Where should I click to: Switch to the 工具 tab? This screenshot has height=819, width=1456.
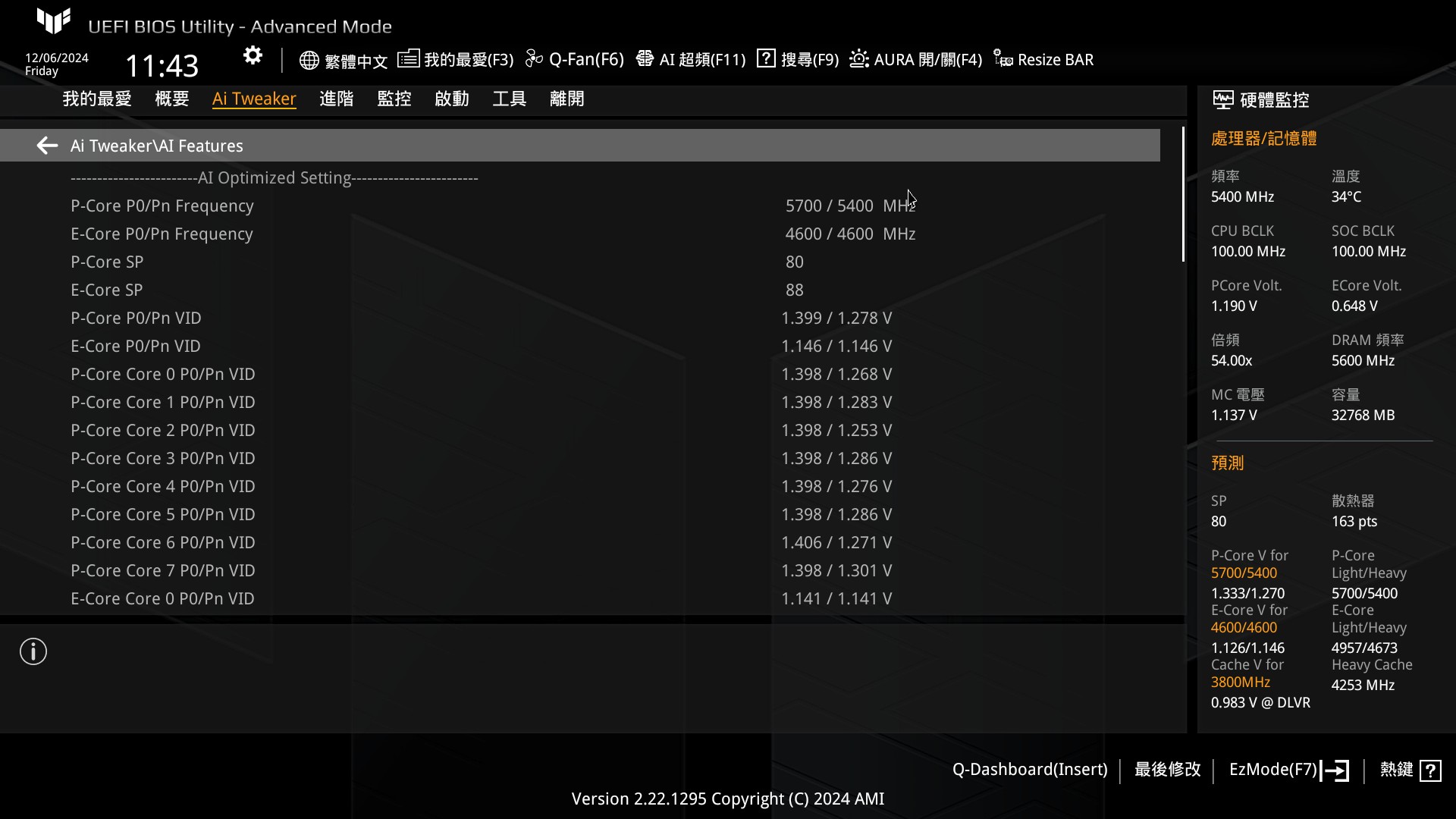click(510, 99)
